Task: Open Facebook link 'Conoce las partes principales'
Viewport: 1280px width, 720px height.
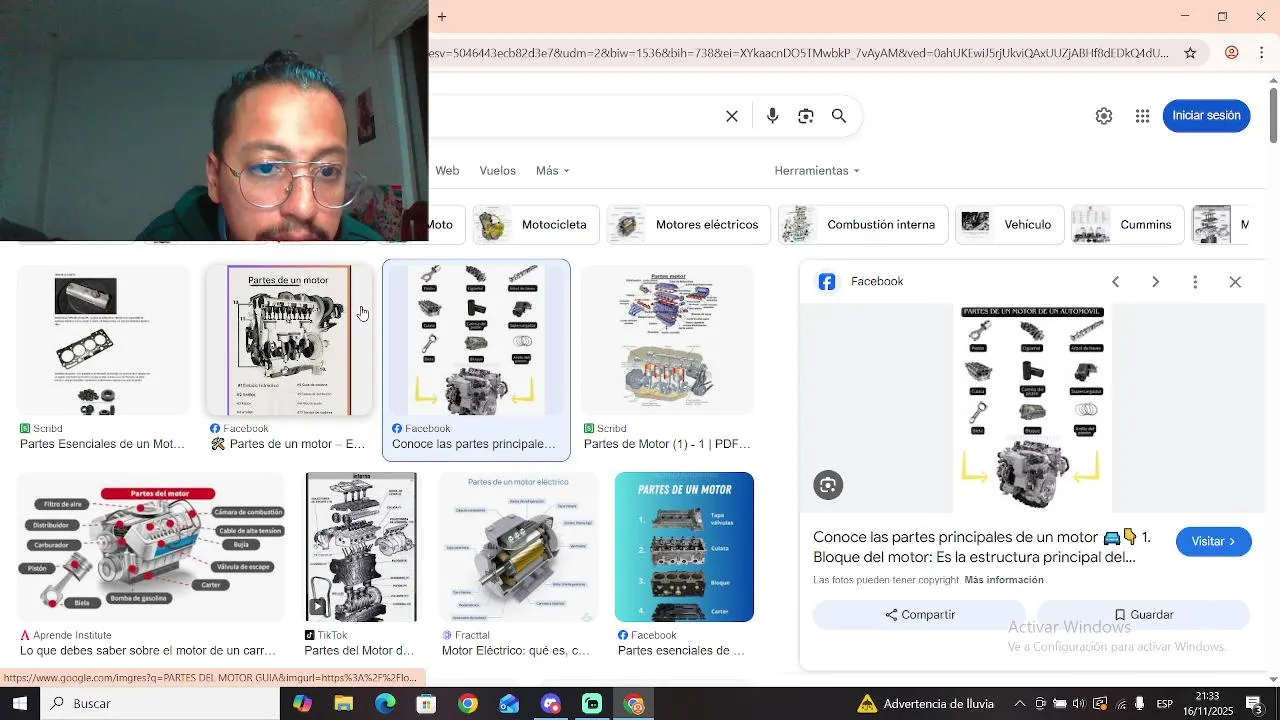Action: coord(474,444)
